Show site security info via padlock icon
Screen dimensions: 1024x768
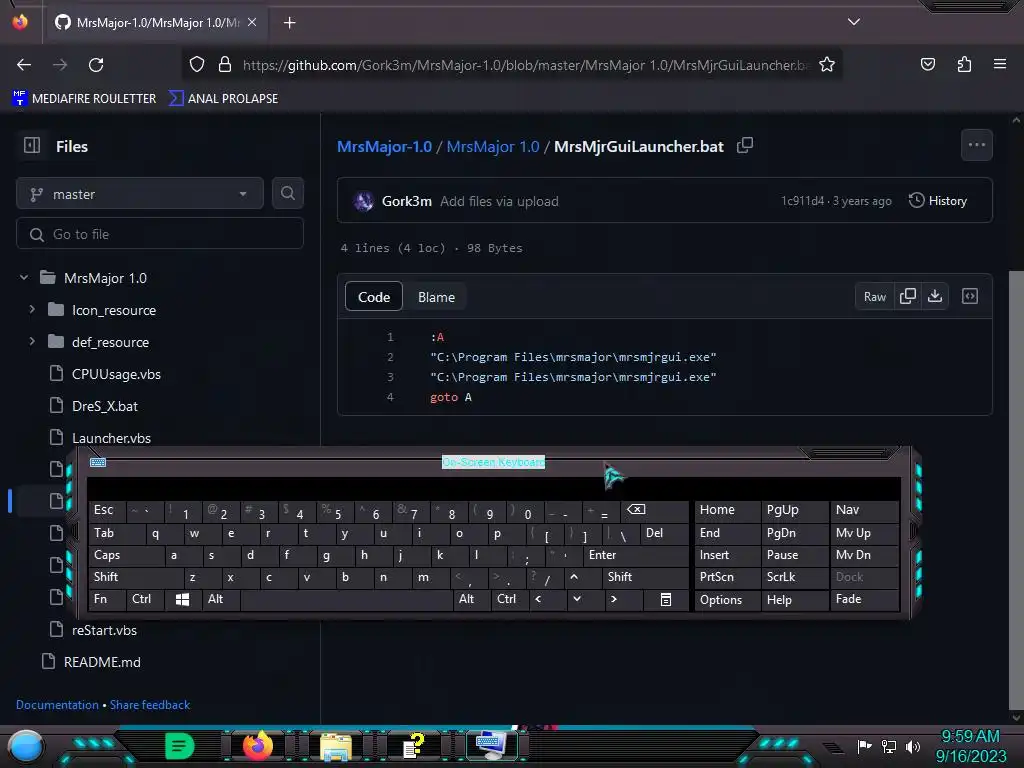(225, 65)
